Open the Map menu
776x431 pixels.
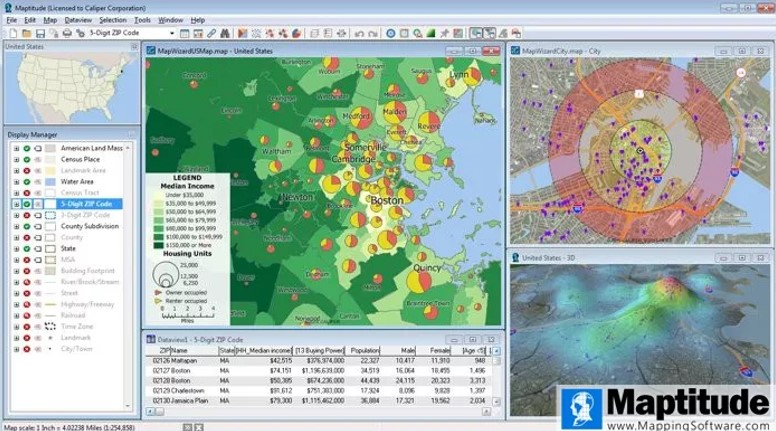[x=50, y=20]
